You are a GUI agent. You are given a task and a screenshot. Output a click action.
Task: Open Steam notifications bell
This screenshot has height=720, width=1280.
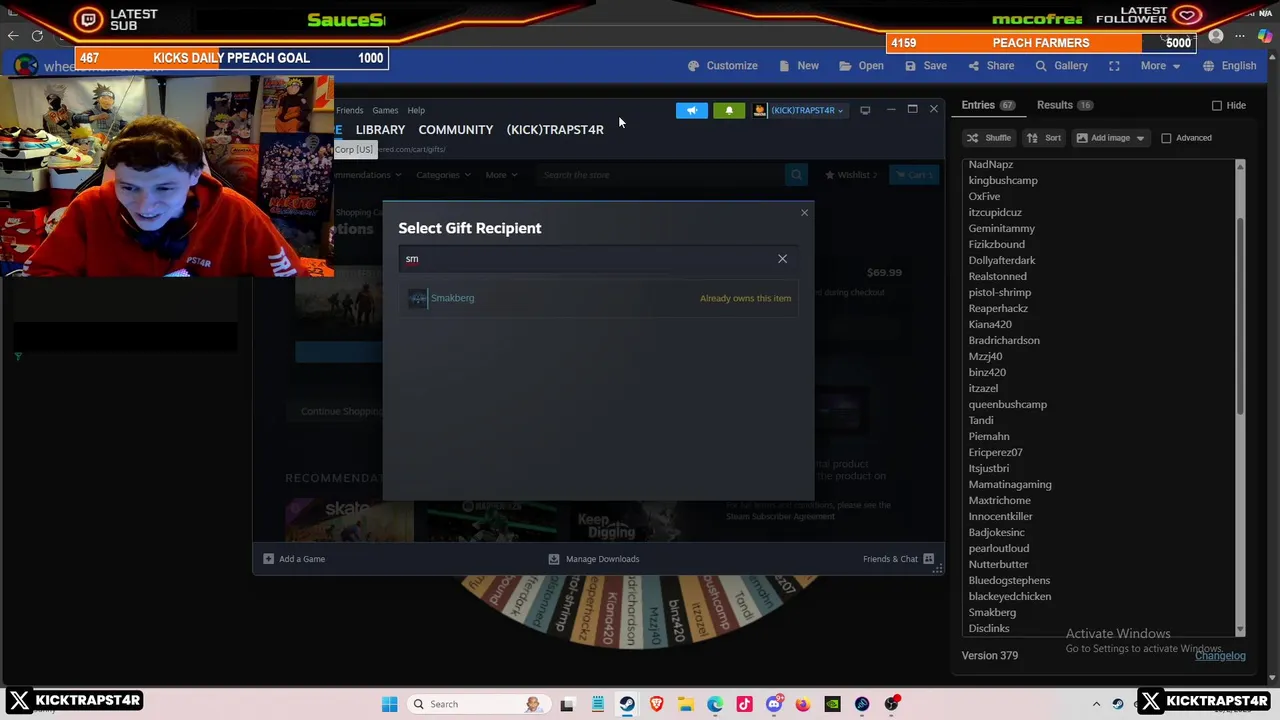tap(729, 110)
